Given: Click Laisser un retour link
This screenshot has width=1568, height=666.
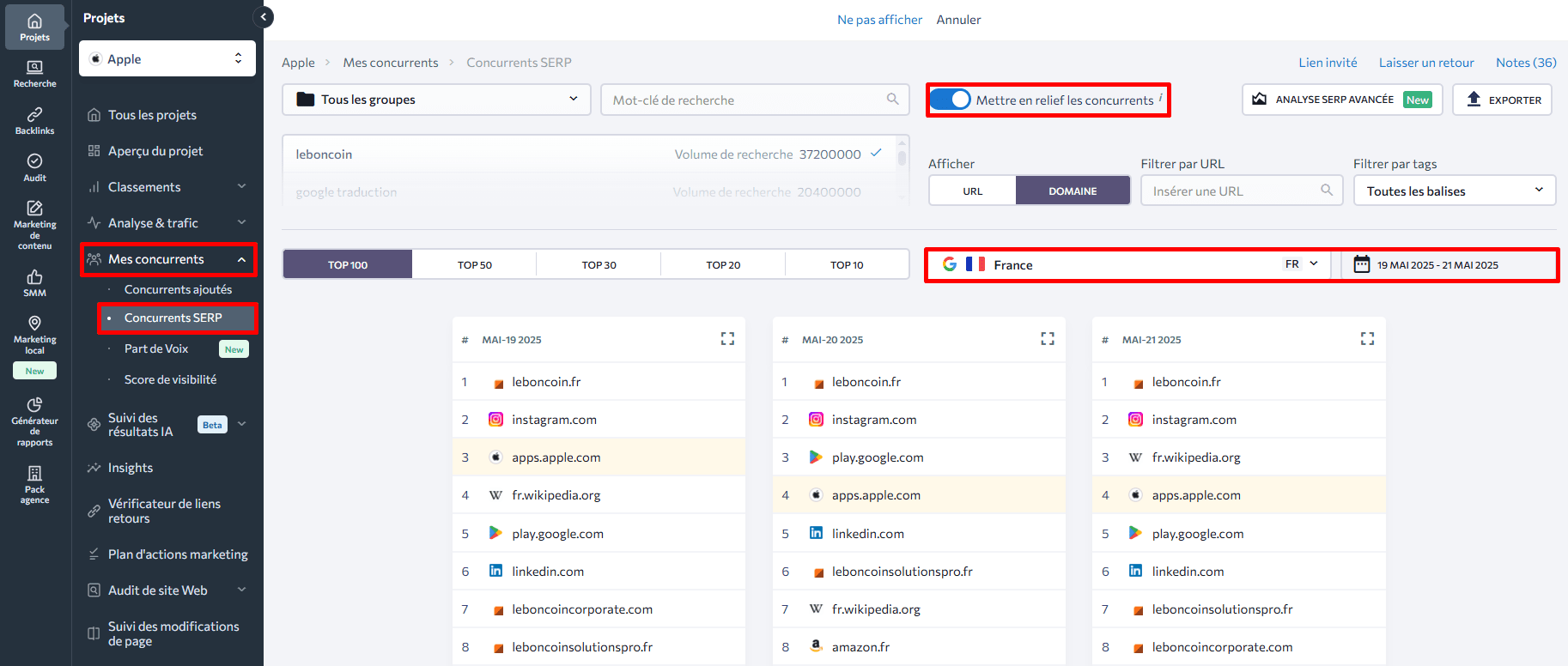Looking at the screenshot, I should [1426, 62].
